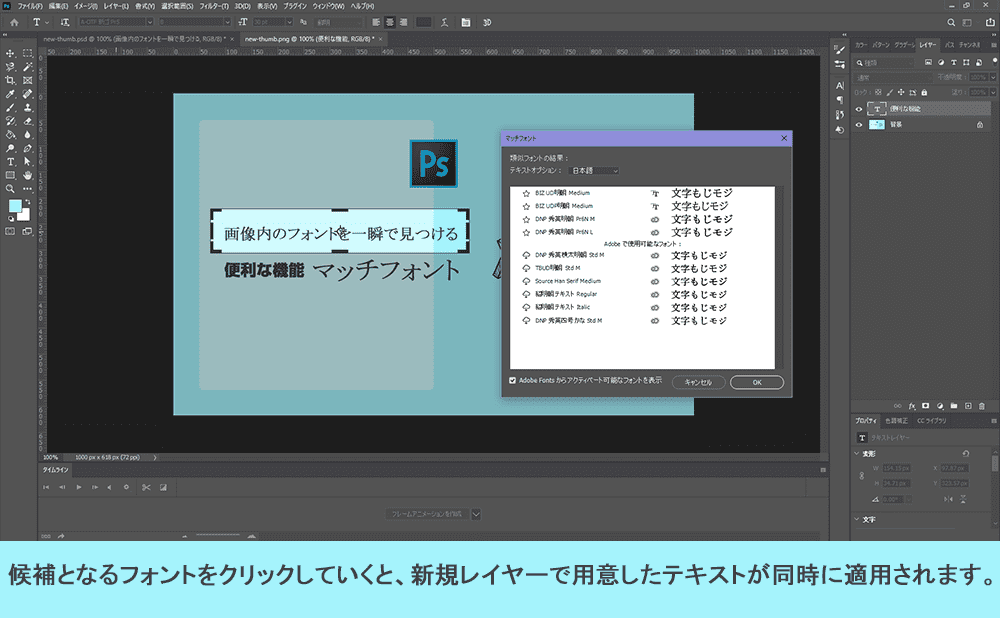Image resolution: width=1000 pixels, height=618 pixels.
Task: Select the Eyedropper tool
Action: pyautogui.click(x=8, y=93)
